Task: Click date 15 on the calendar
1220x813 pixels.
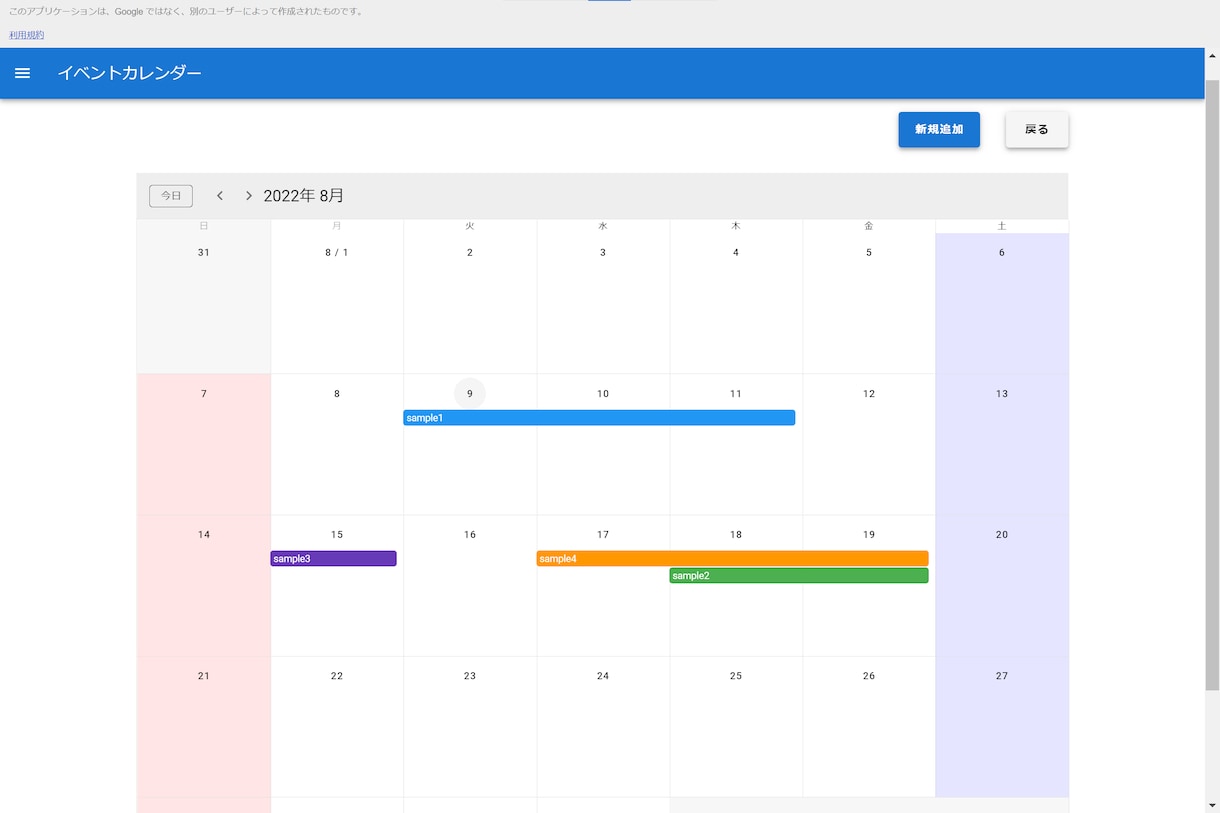Action: [x=337, y=535]
